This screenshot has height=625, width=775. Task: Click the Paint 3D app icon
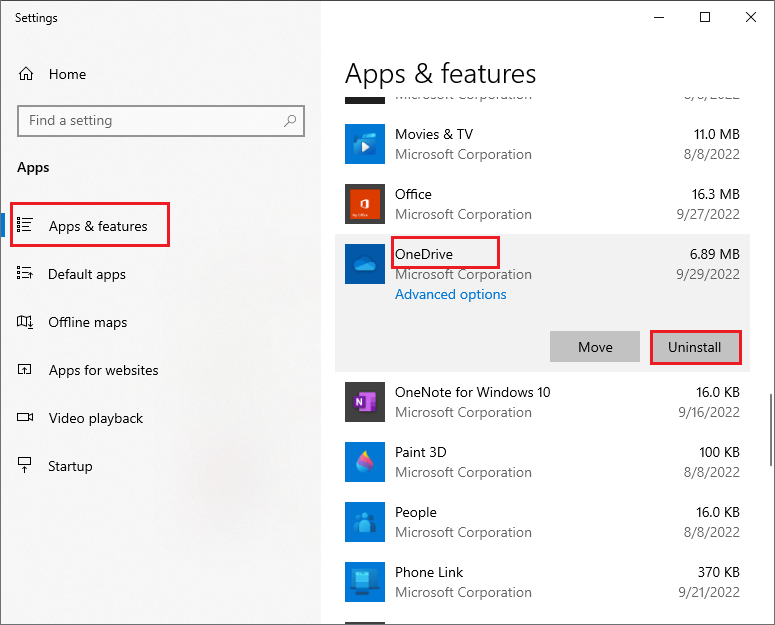(x=365, y=462)
